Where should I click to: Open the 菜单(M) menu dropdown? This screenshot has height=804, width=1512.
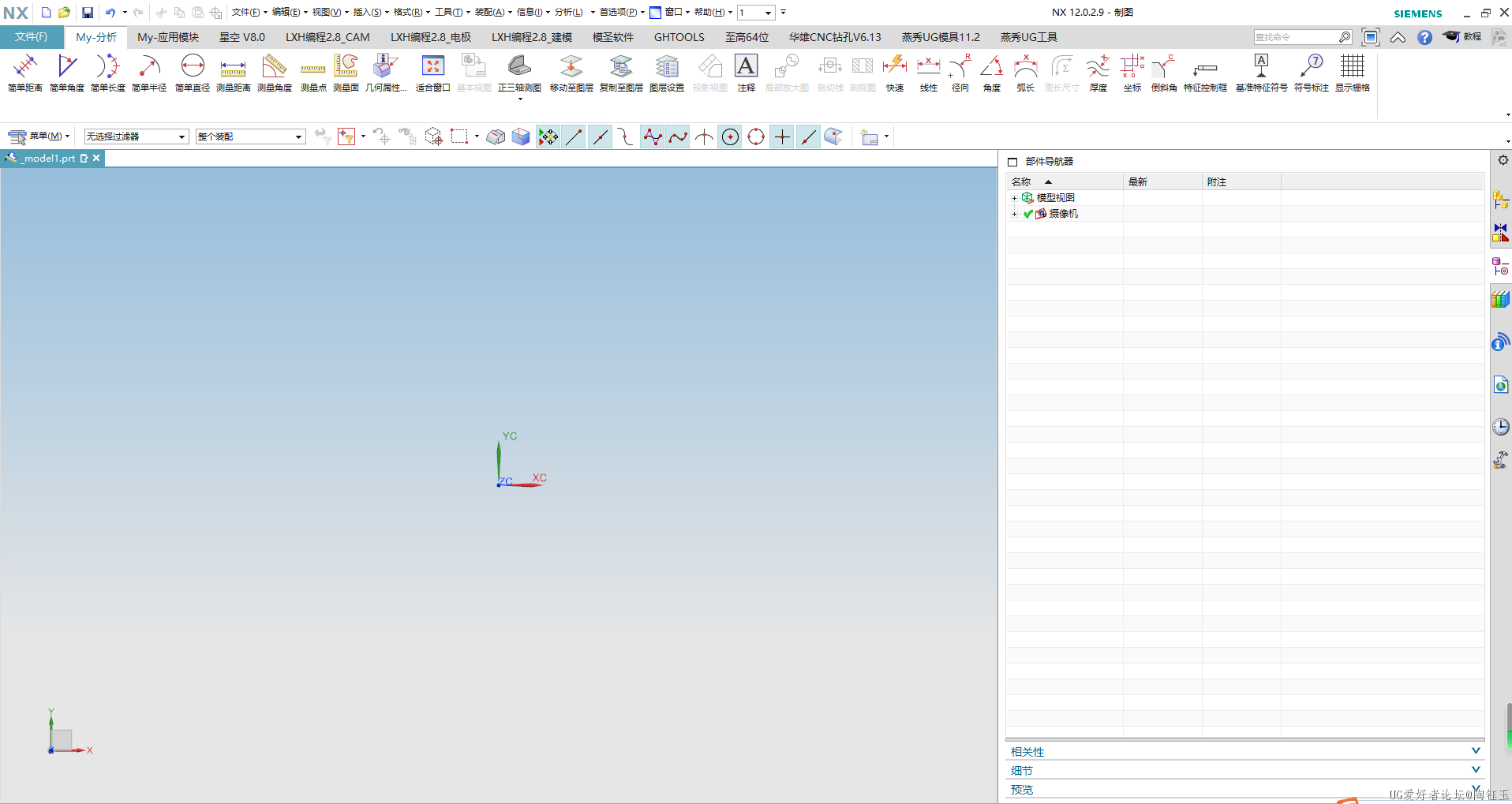pyautogui.click(x=39, y=136)
